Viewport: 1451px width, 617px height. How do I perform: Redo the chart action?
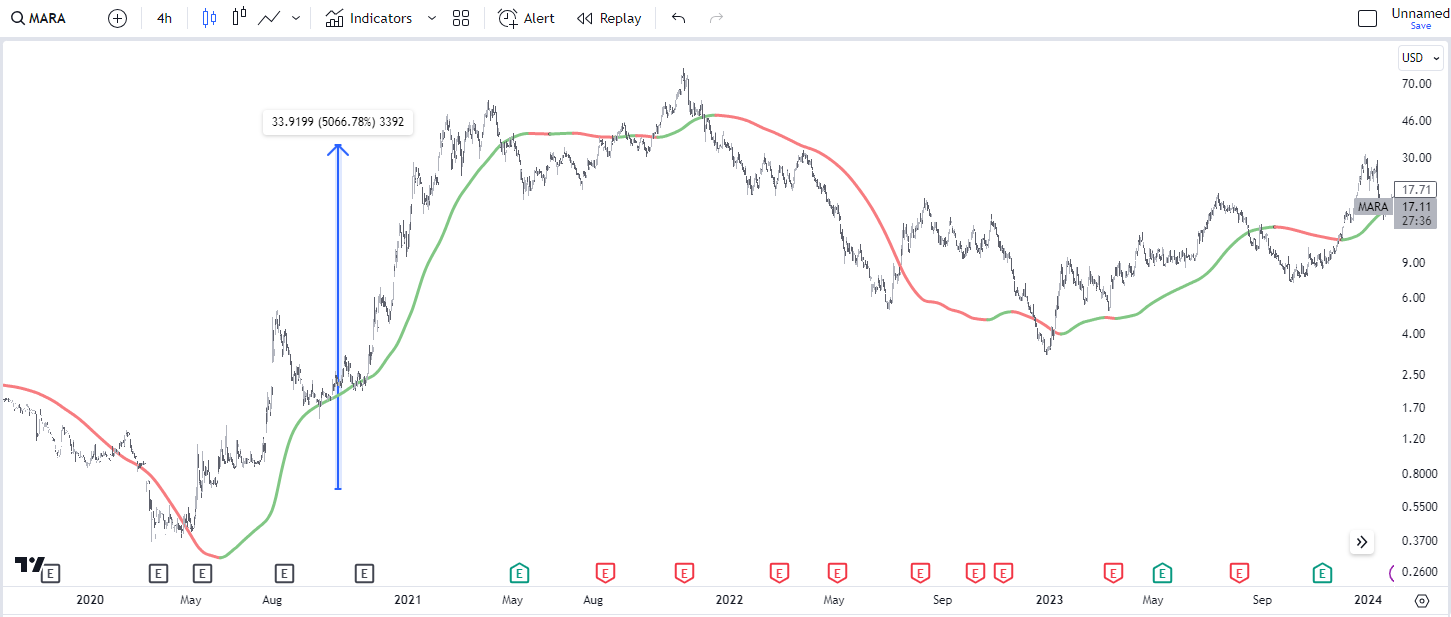point(715,18)
